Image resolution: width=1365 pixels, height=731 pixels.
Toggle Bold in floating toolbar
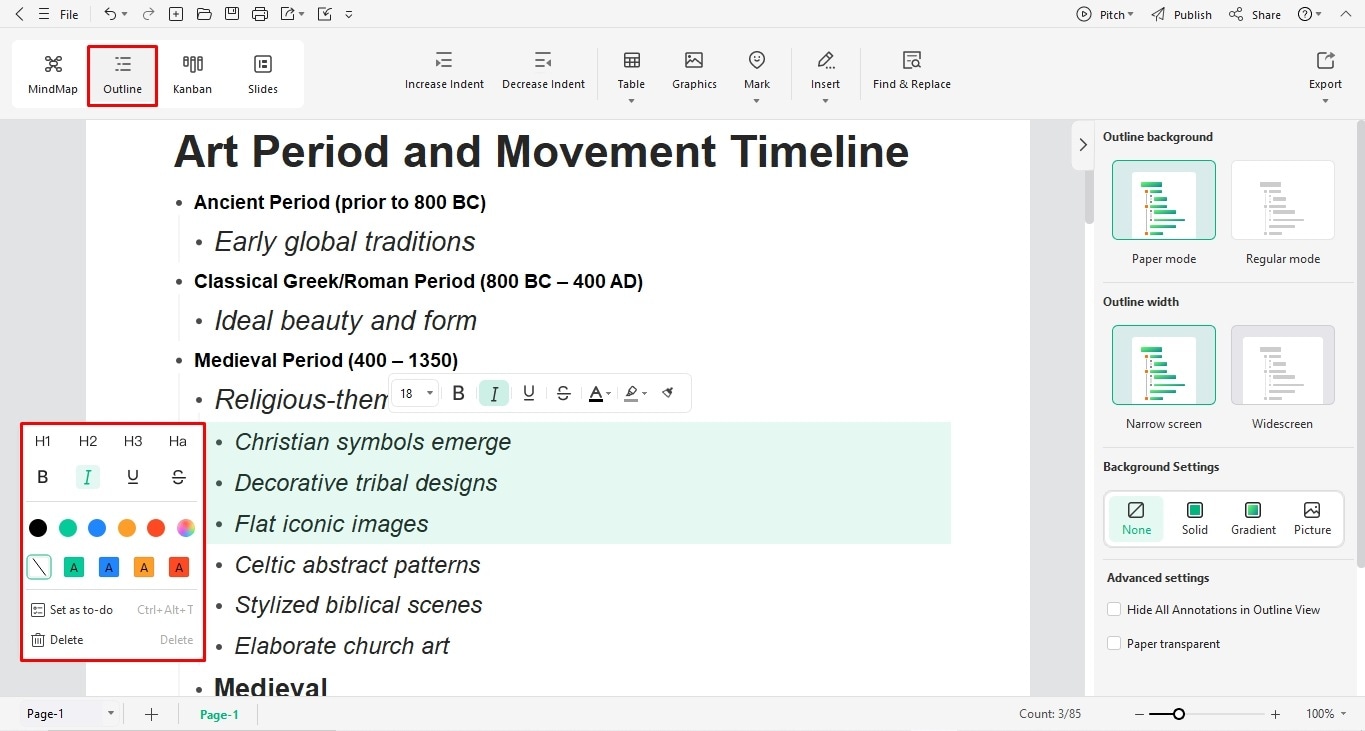click(458, 393)
